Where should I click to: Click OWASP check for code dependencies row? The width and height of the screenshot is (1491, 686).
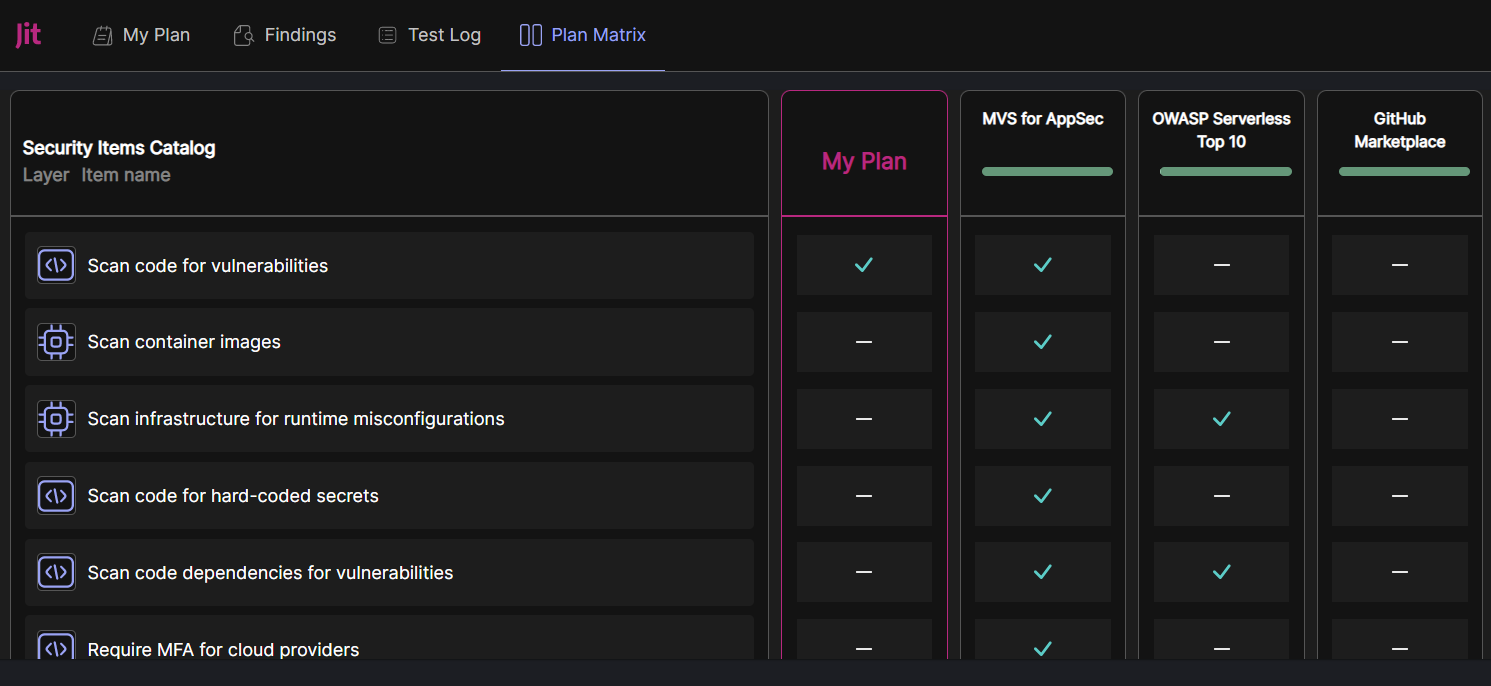[x=1221, y=572]
